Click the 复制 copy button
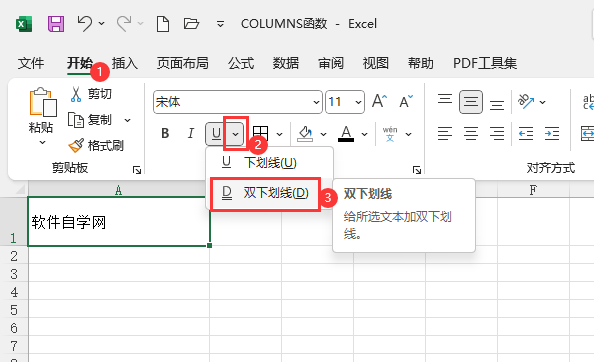Viewport: 594px width, 362px height. point(90,120)
